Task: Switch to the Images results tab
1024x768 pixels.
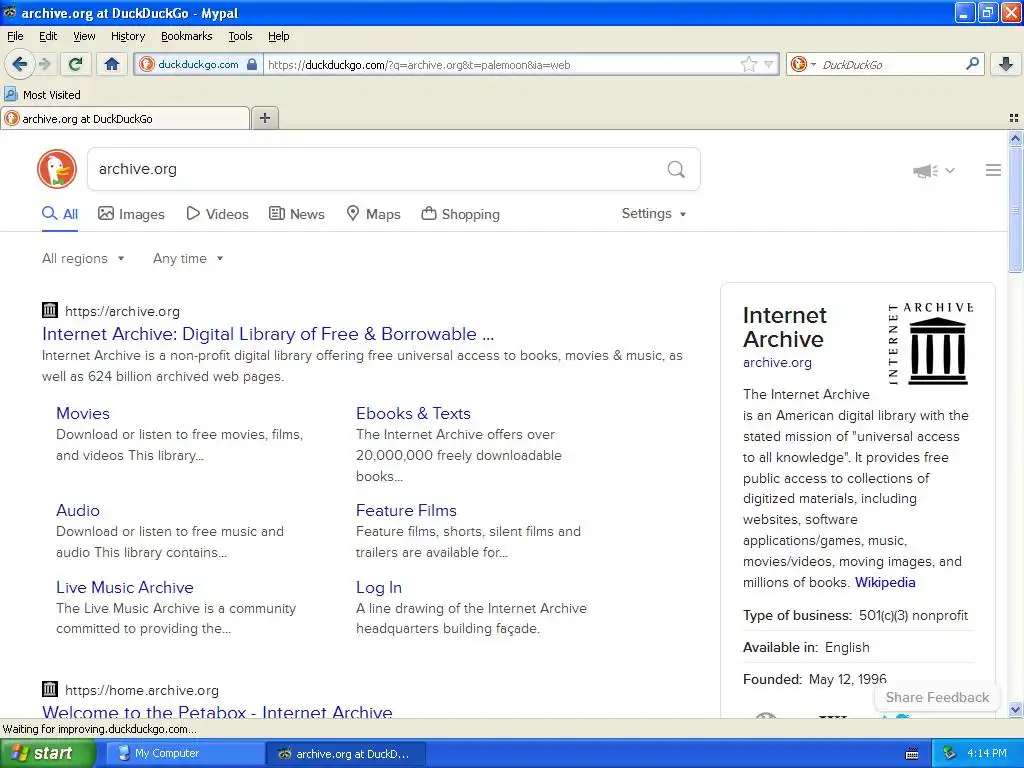Action: (x=131, y=214)
